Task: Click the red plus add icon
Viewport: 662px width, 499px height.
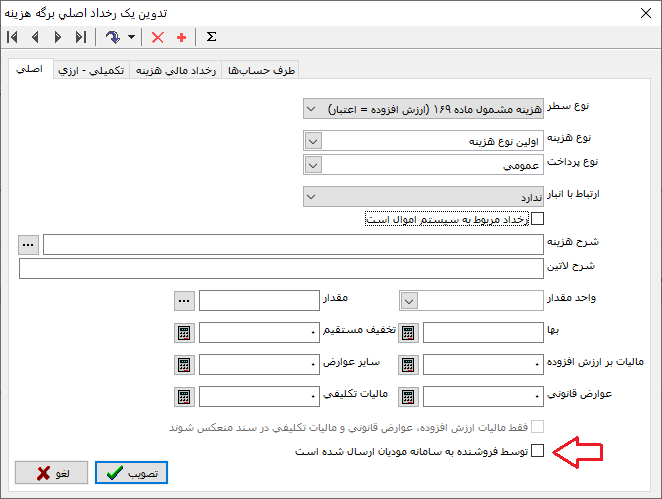Action: pyautogui.click(x=181, y=37)
